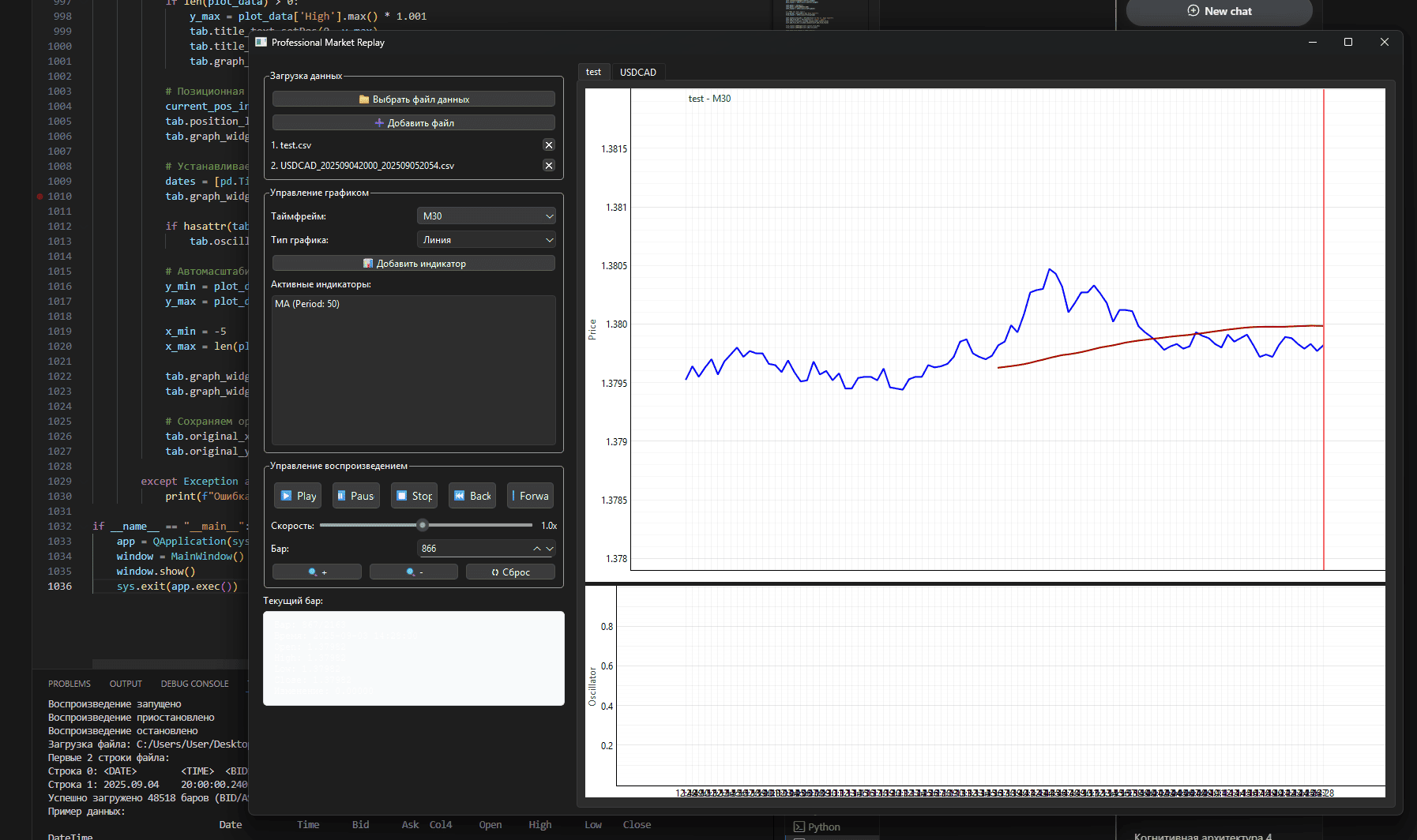Click Выбрать файл данных button

tap(414, 99)
